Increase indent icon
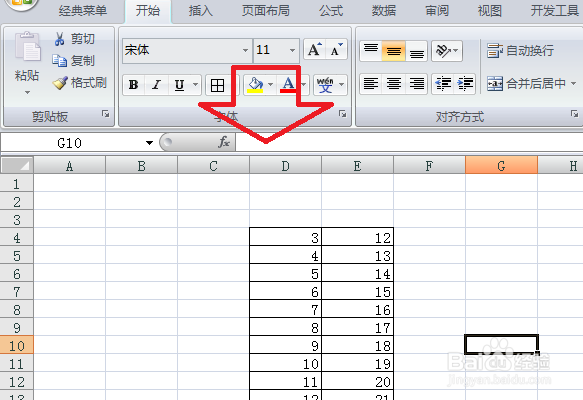Image resolution: width=583 pixels, height=400 pixels. pos(465,84)
